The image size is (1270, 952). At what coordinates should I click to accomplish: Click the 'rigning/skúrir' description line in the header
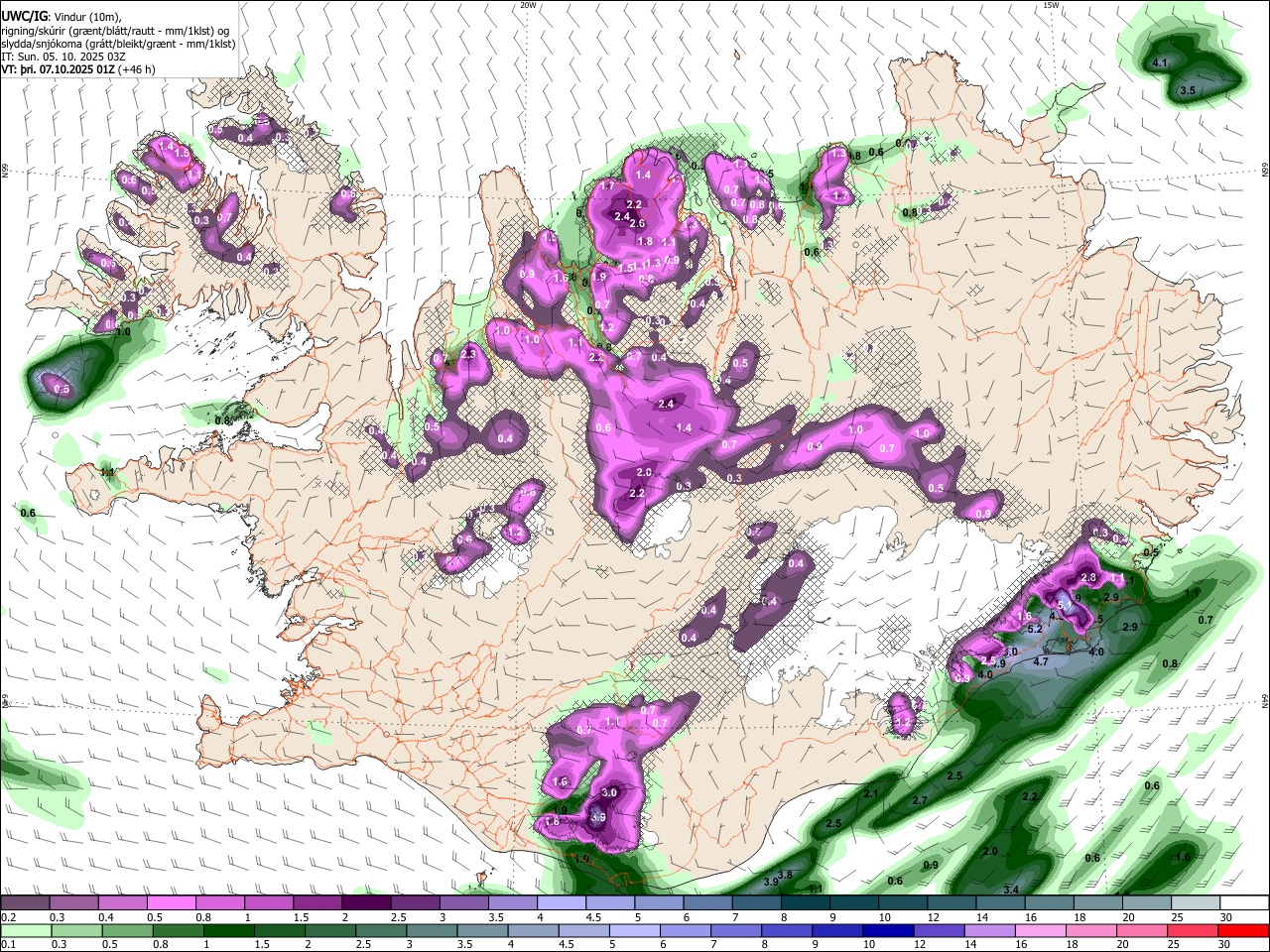[x=116, y=32]
